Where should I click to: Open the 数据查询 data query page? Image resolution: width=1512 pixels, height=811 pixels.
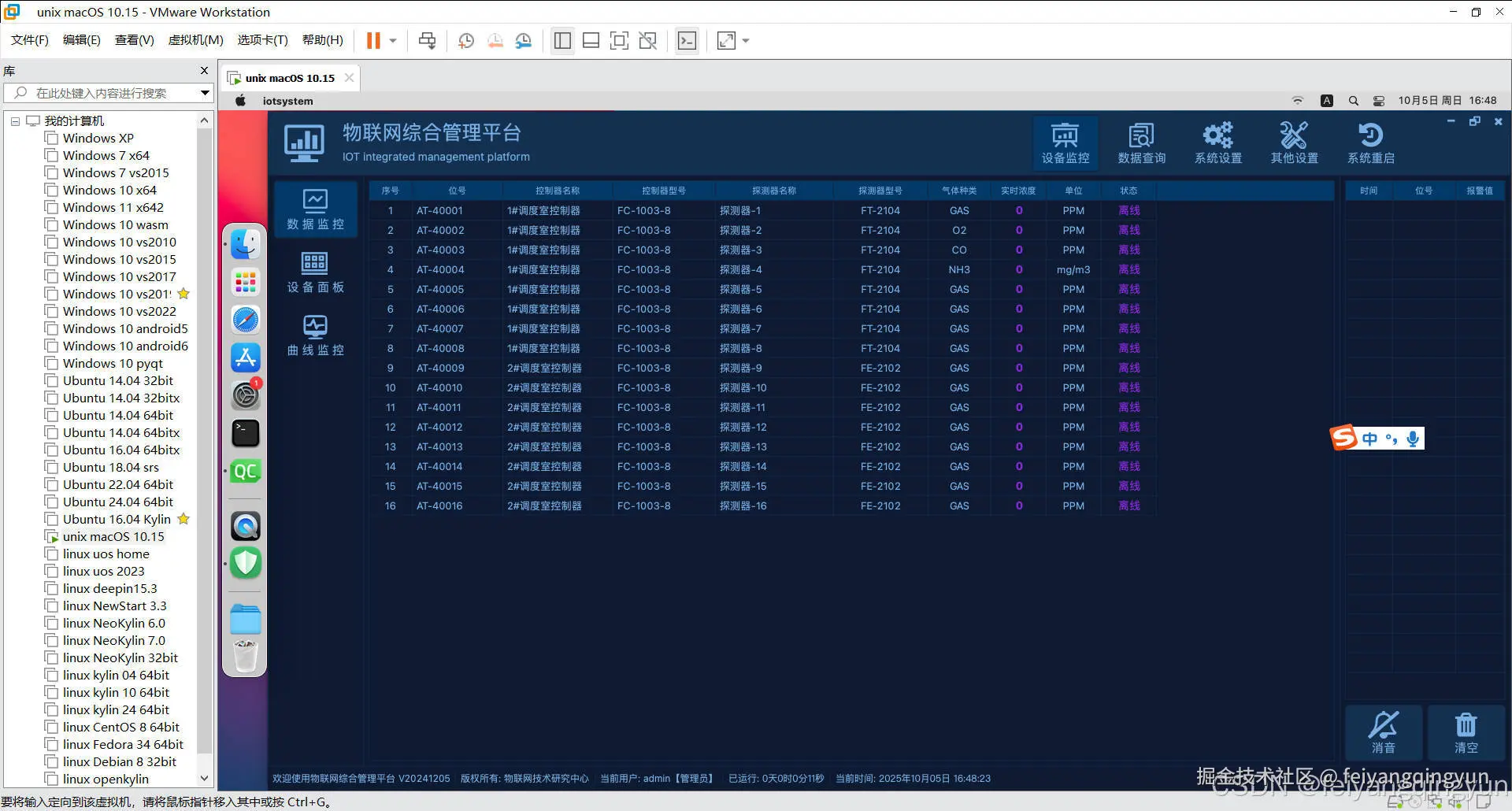click(1141, 143)
